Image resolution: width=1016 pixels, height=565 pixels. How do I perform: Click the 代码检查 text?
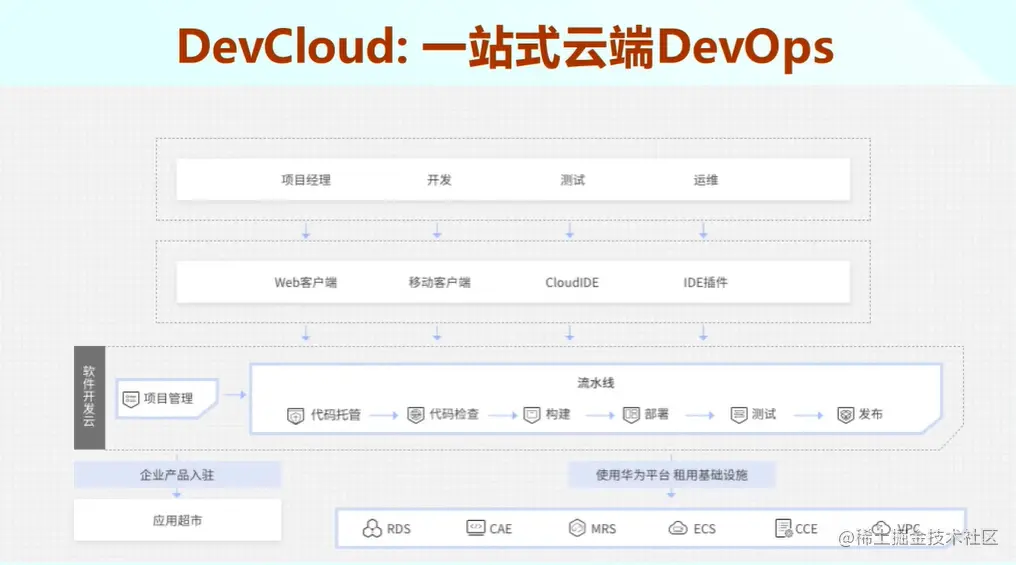coord(454,414)
